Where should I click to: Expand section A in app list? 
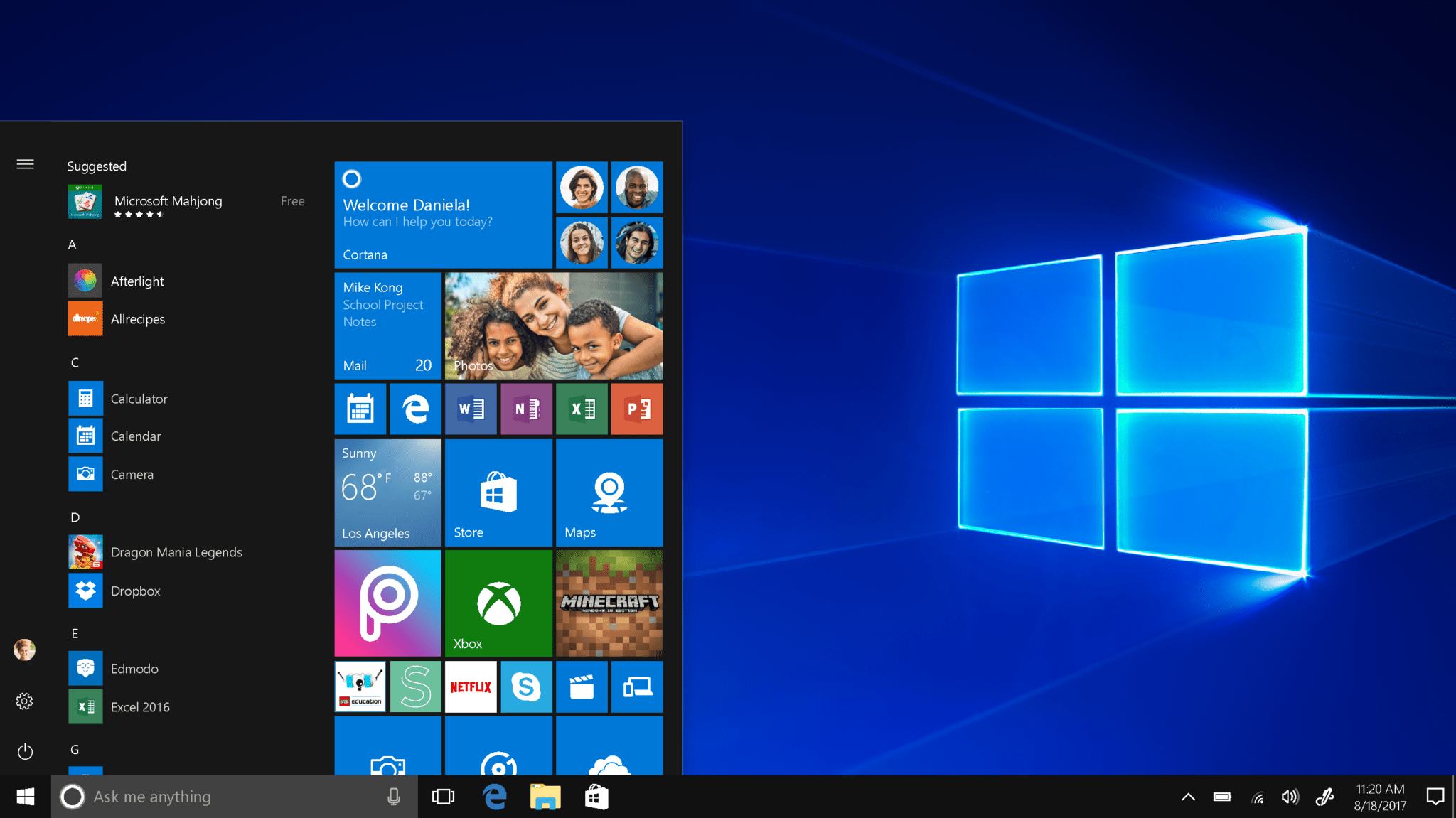pyautogui.click(x=72, y=243)
